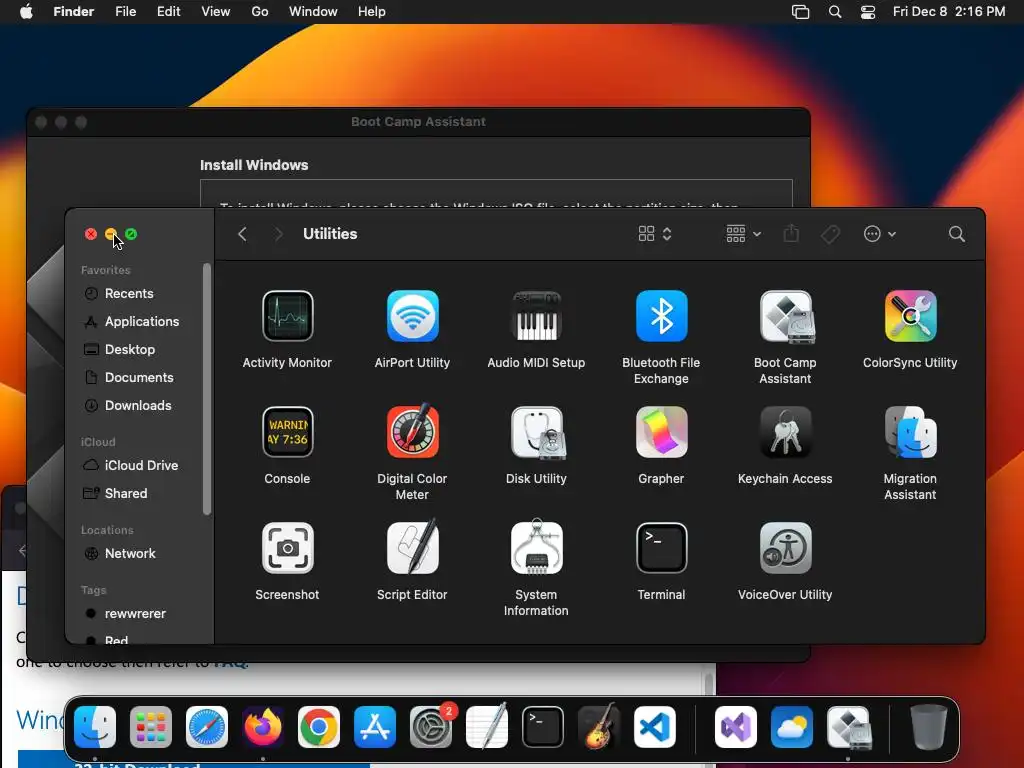This screenshot has height=768, width=1024.
Task: Click the Digital Color Meter icon
Action: 412,431
